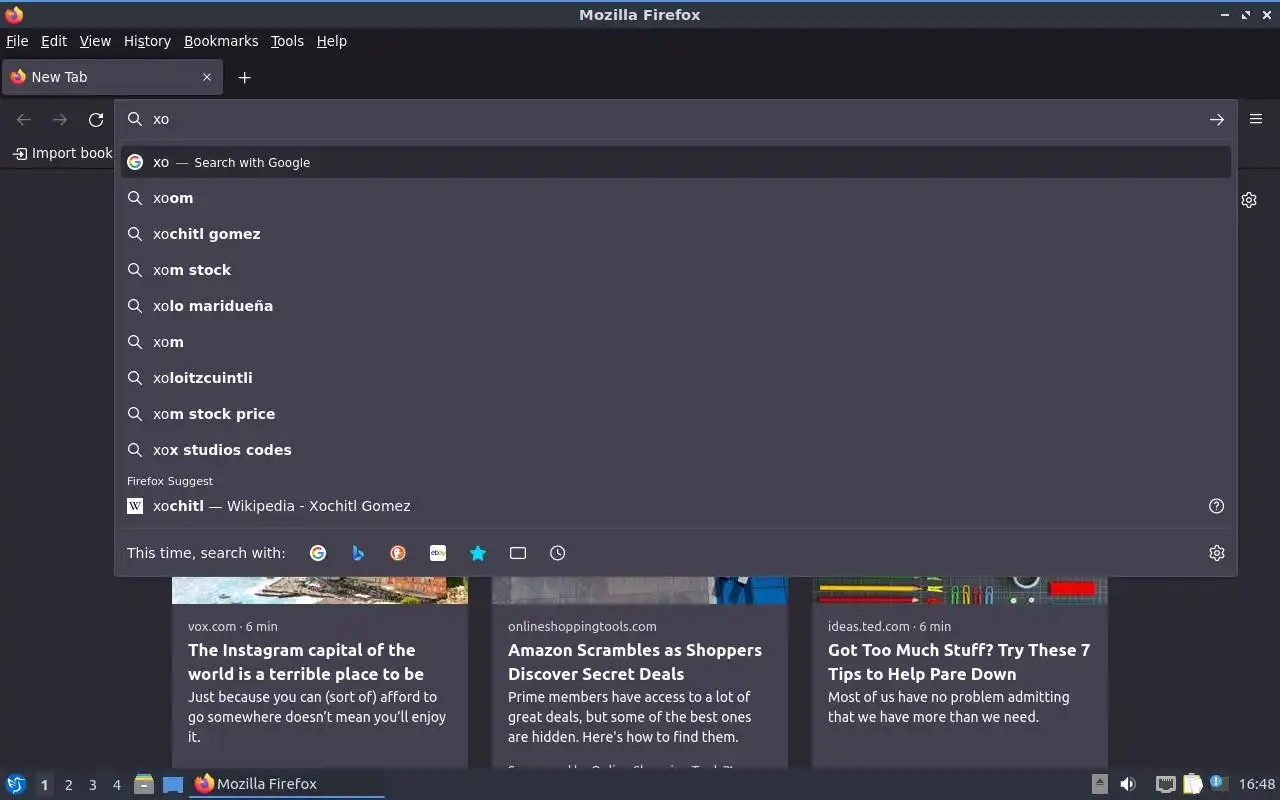The image size is (1280, 800).
Task: Switch to the New Tab tab
Action: click(x=111, y=77)
